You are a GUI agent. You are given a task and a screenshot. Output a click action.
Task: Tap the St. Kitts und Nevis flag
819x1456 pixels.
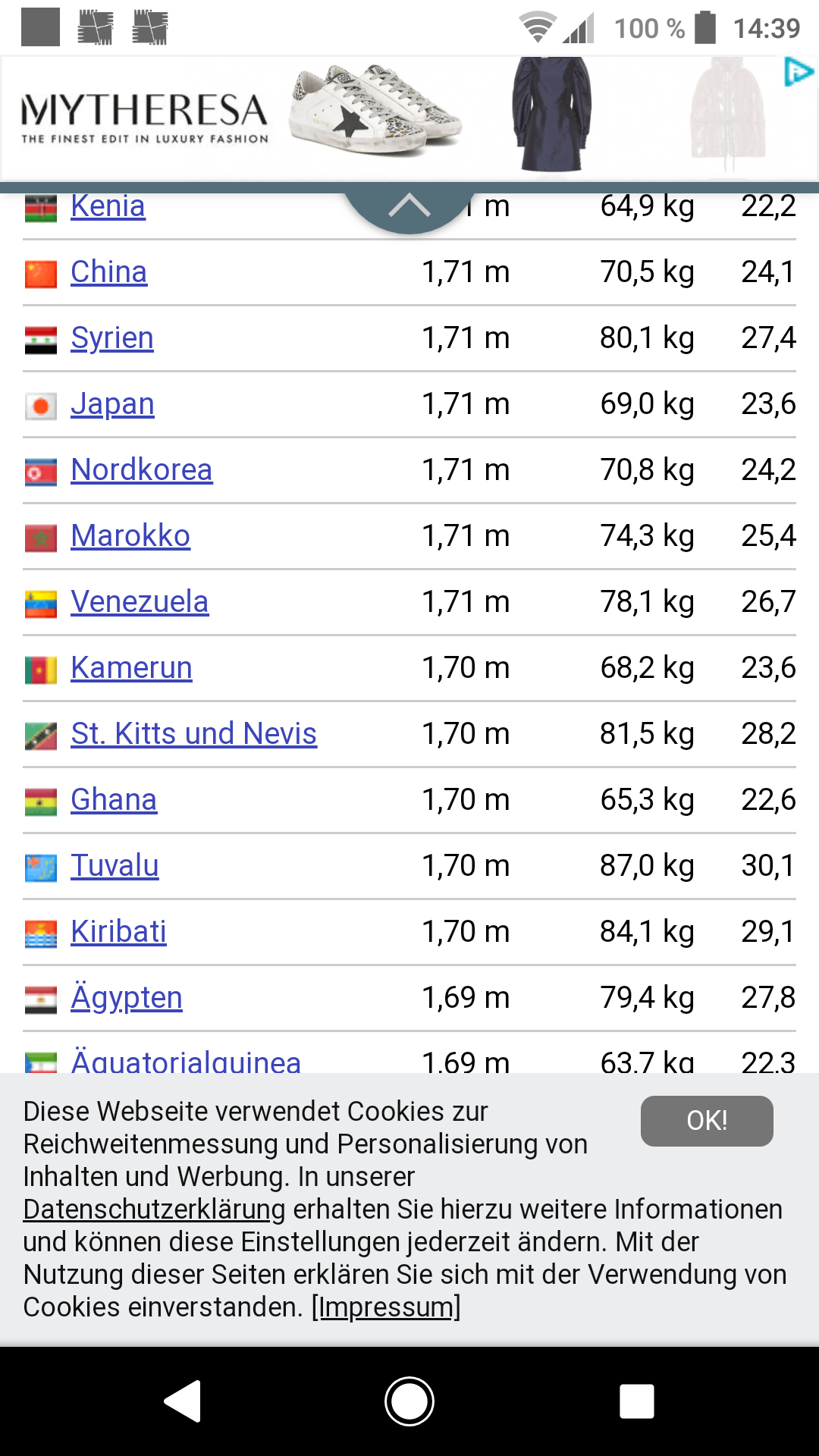(41, 736)
